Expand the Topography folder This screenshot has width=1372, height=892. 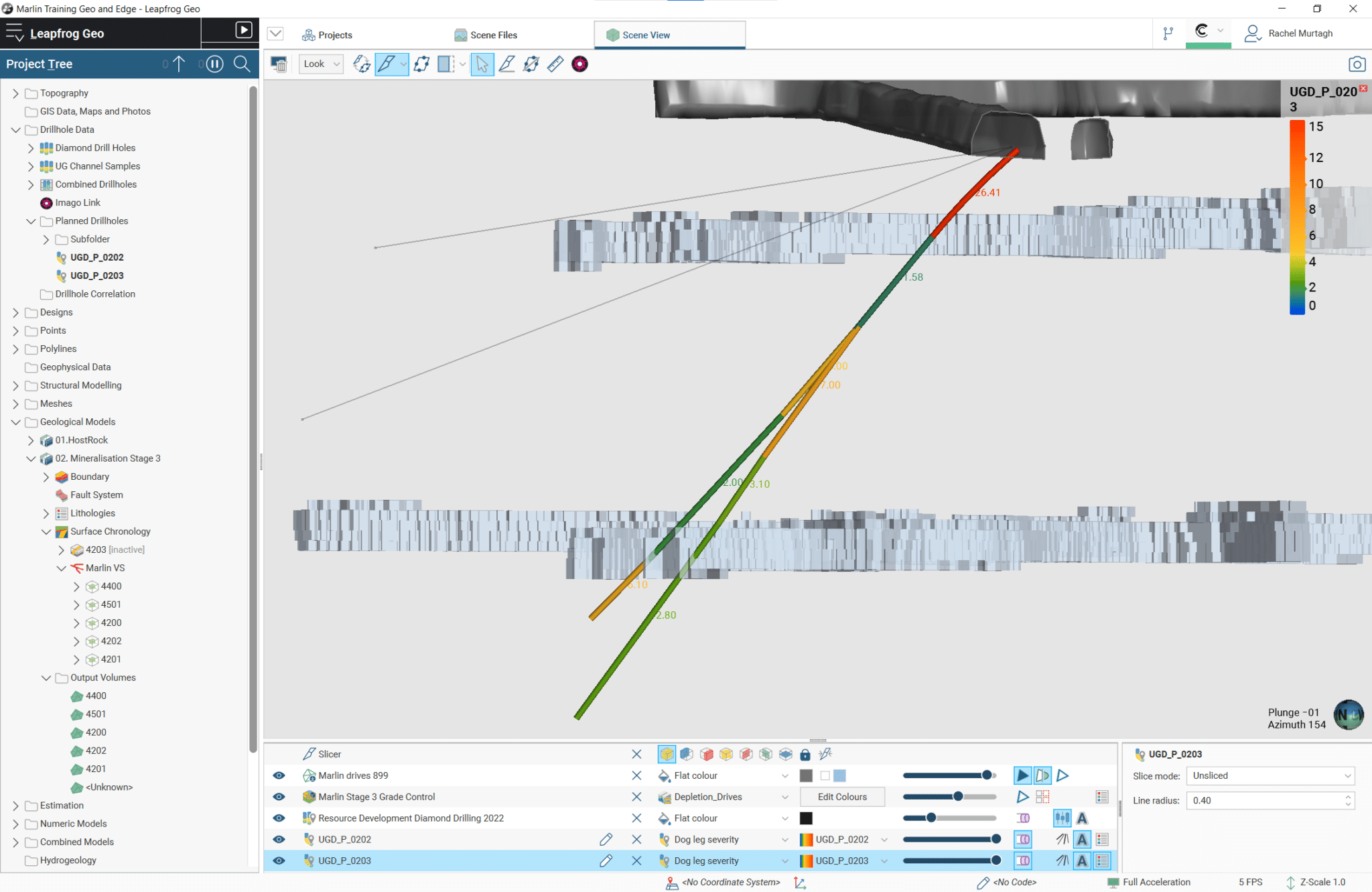coord(15,93)
